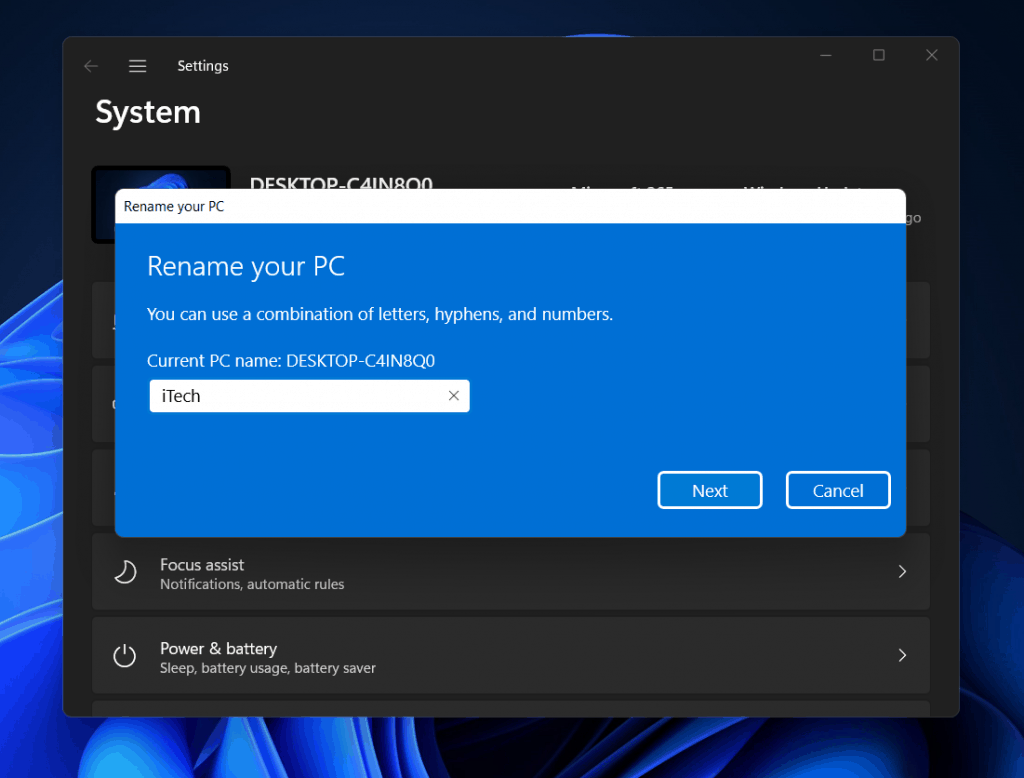Click the back arrow icon
Screen dimensions: 1024x778
tap(90, 65)
